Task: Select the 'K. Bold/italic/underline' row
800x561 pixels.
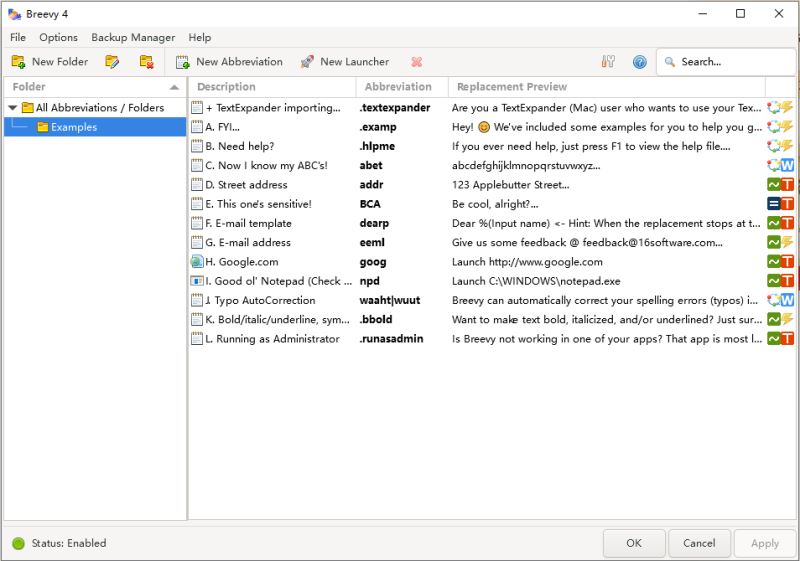Action: [x=492, y=320]
